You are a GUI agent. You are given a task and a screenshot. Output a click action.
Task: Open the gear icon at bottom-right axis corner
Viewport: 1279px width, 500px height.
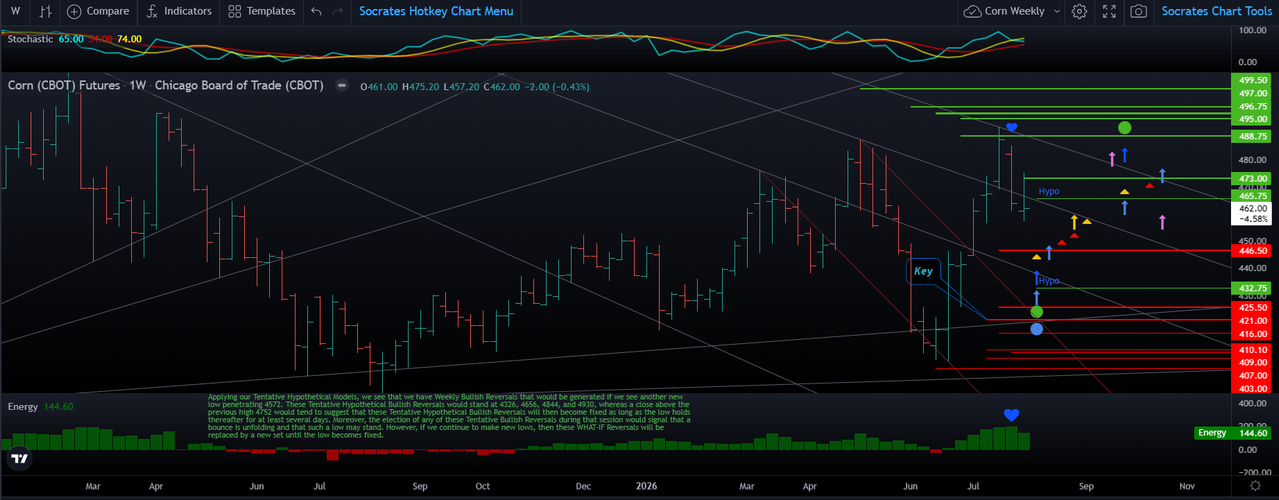1255,486
